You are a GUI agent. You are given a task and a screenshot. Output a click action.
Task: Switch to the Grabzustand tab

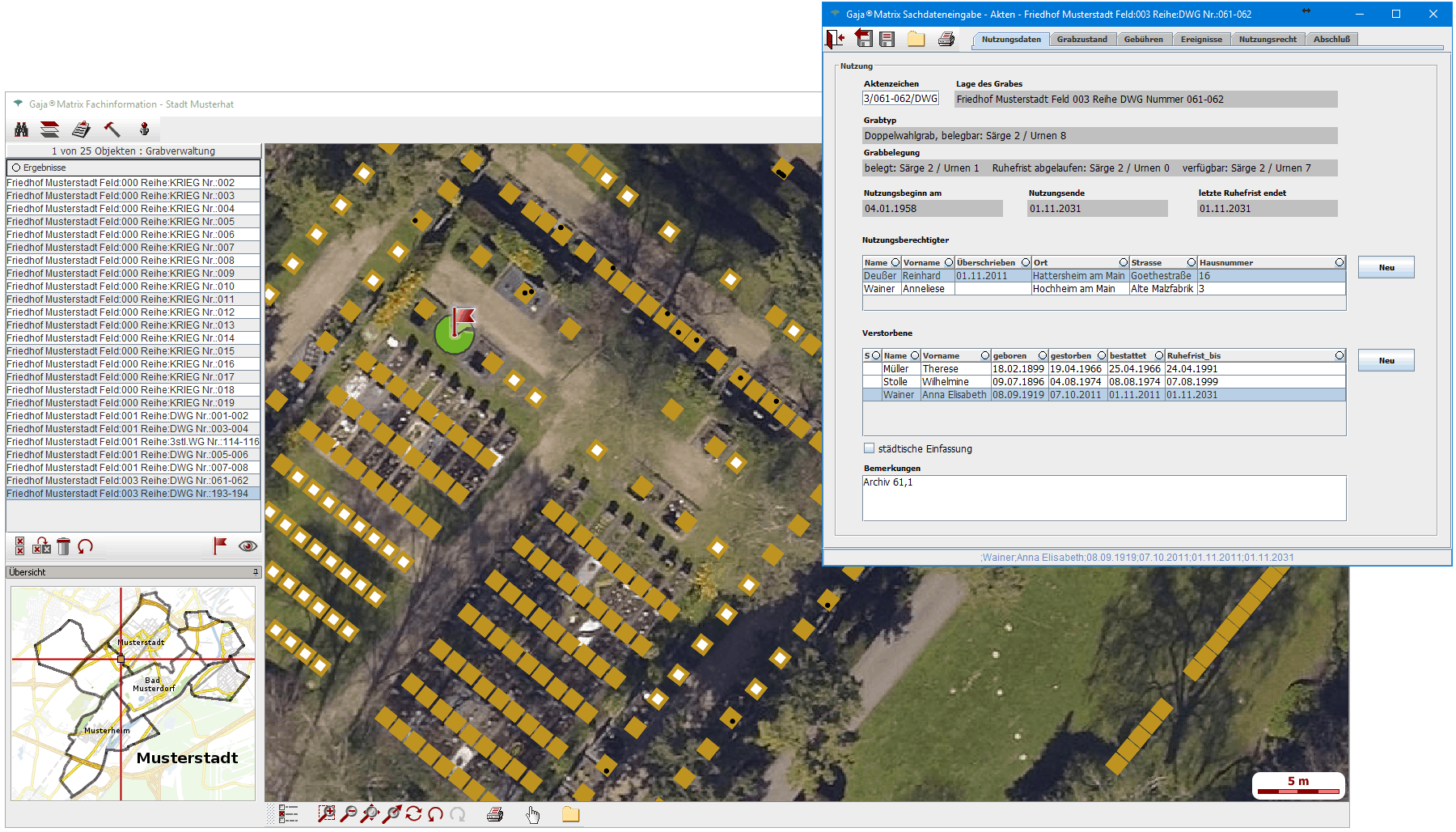pos(1081,39)
